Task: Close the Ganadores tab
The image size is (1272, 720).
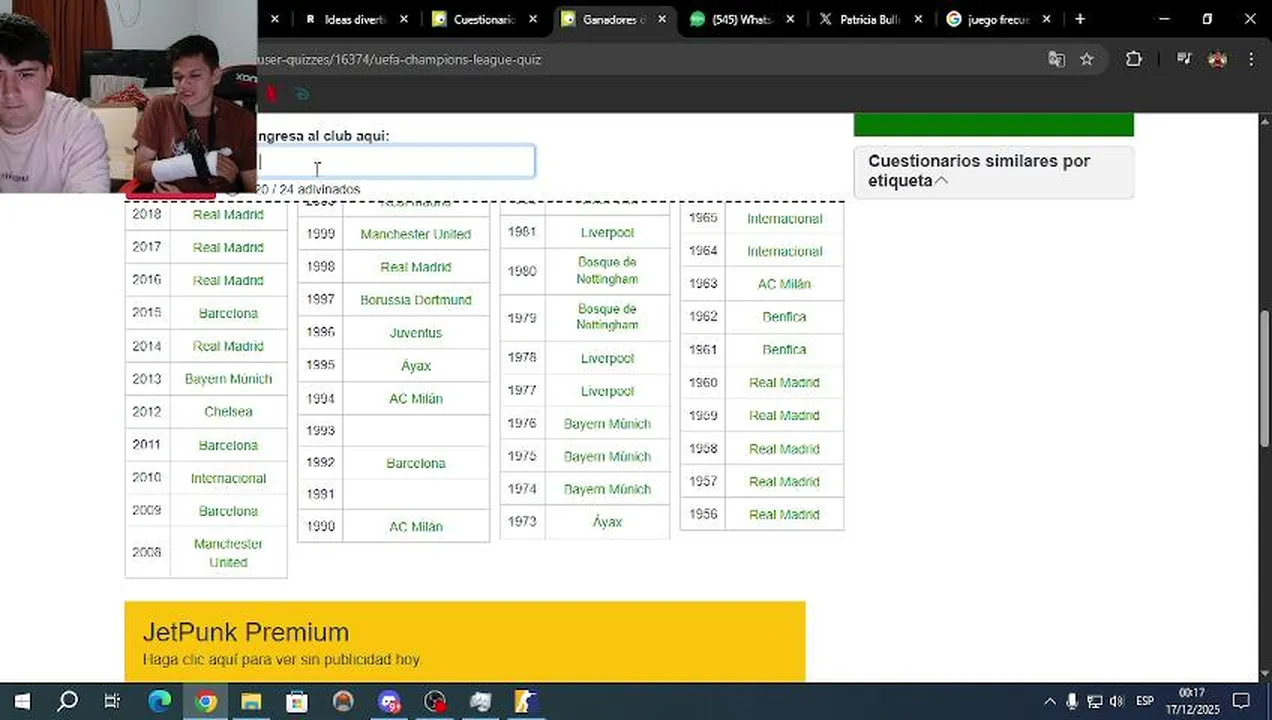Action: click(x=661, y=19)
